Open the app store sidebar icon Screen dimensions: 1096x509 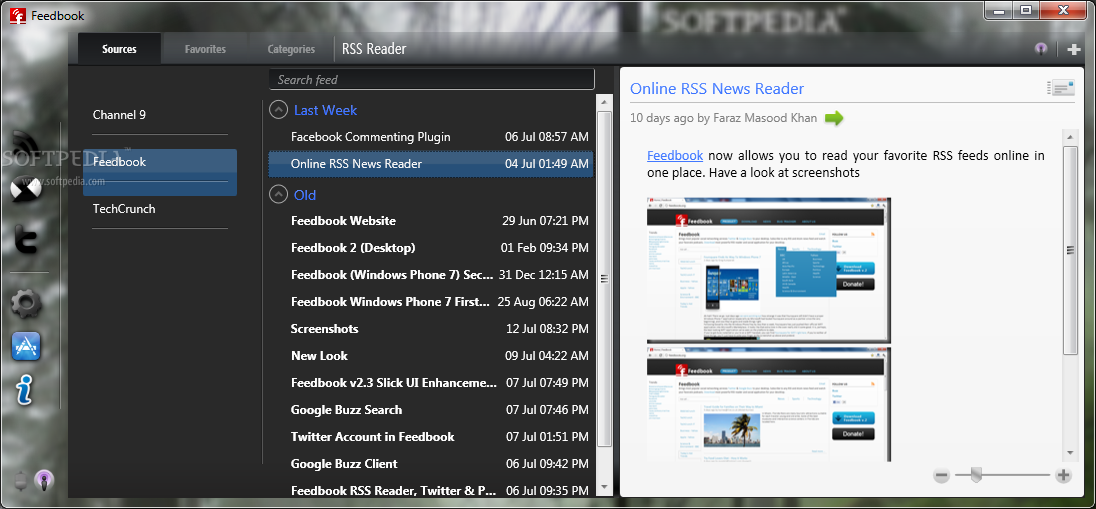27,347
